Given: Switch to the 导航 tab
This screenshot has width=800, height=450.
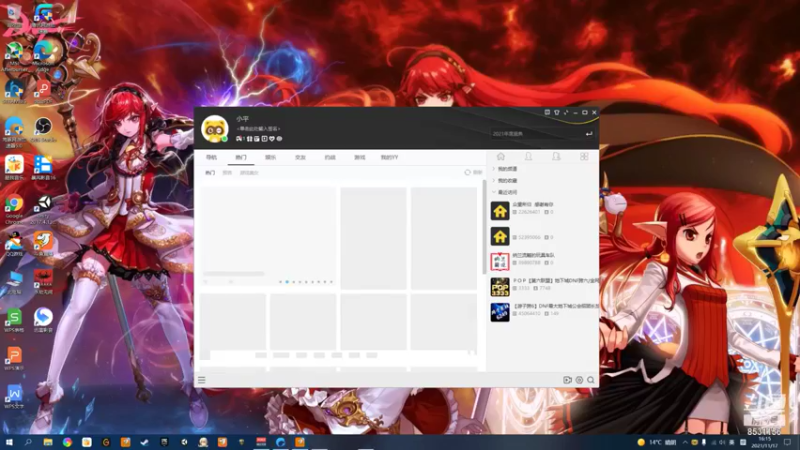Looking at the screenshot, I should [211, 157].
